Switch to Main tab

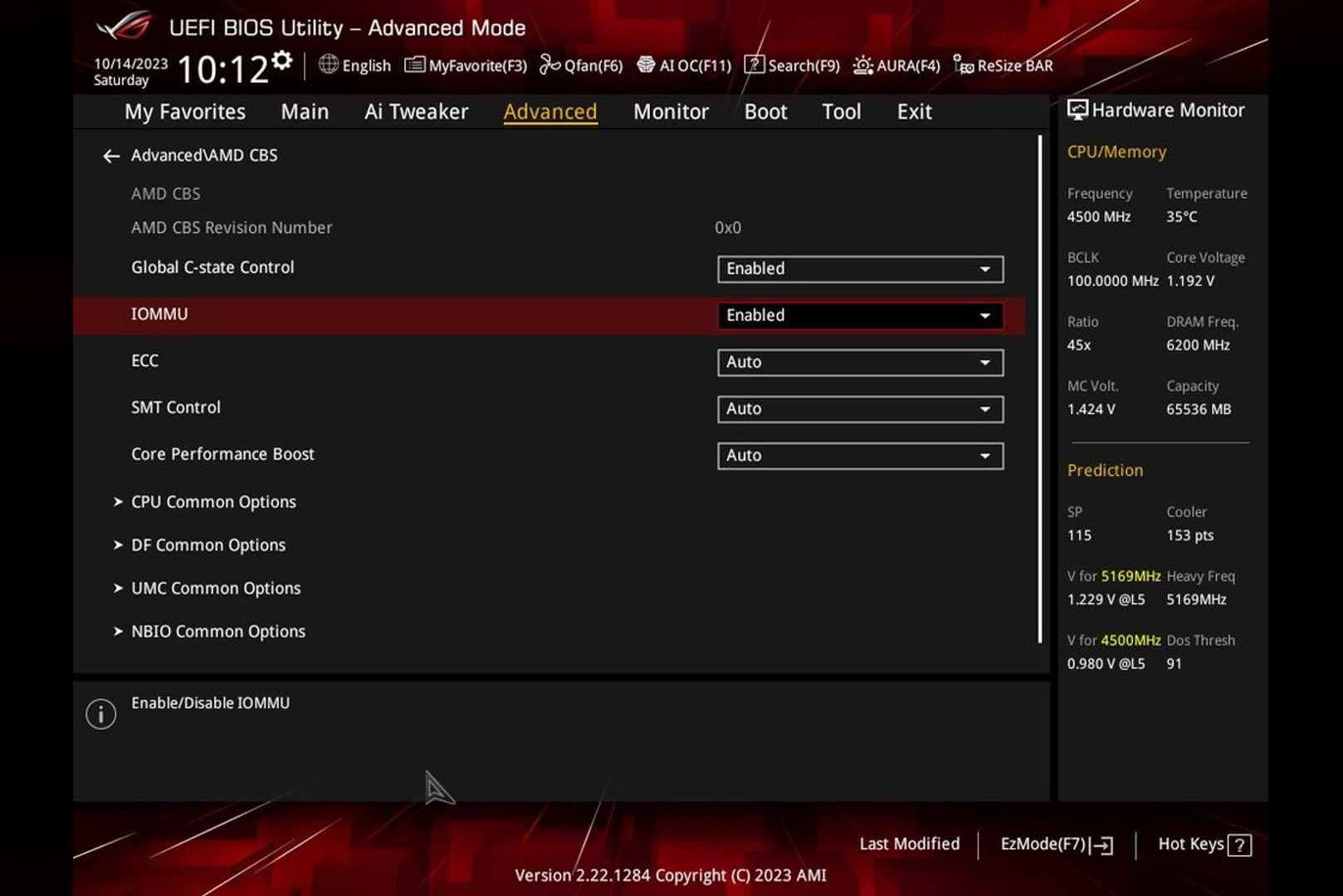(x=305, y=112)
